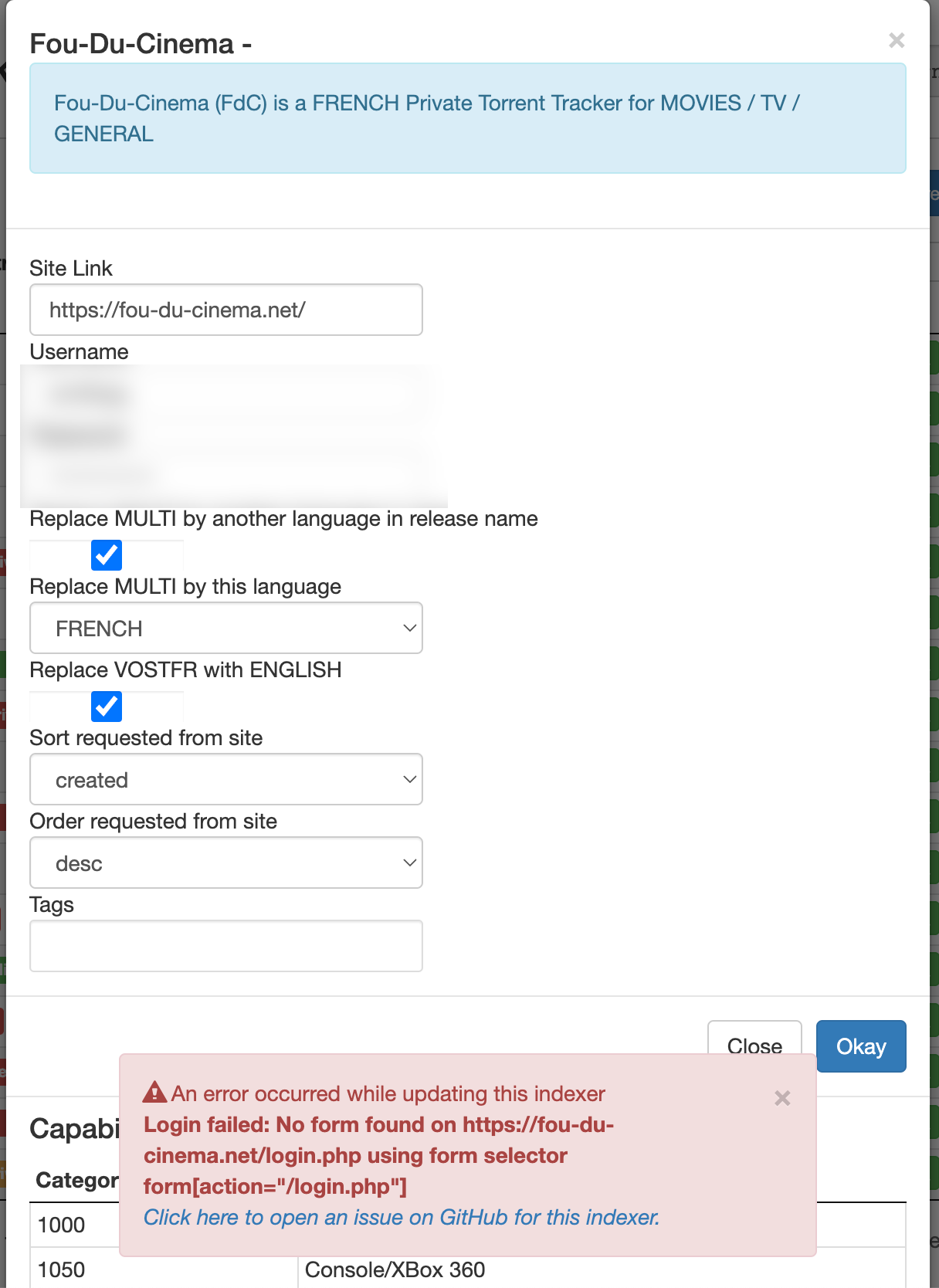Select the 1050 category cell
The width and height of the screenshot is (939, 1288).
(x=164, y=1269)
